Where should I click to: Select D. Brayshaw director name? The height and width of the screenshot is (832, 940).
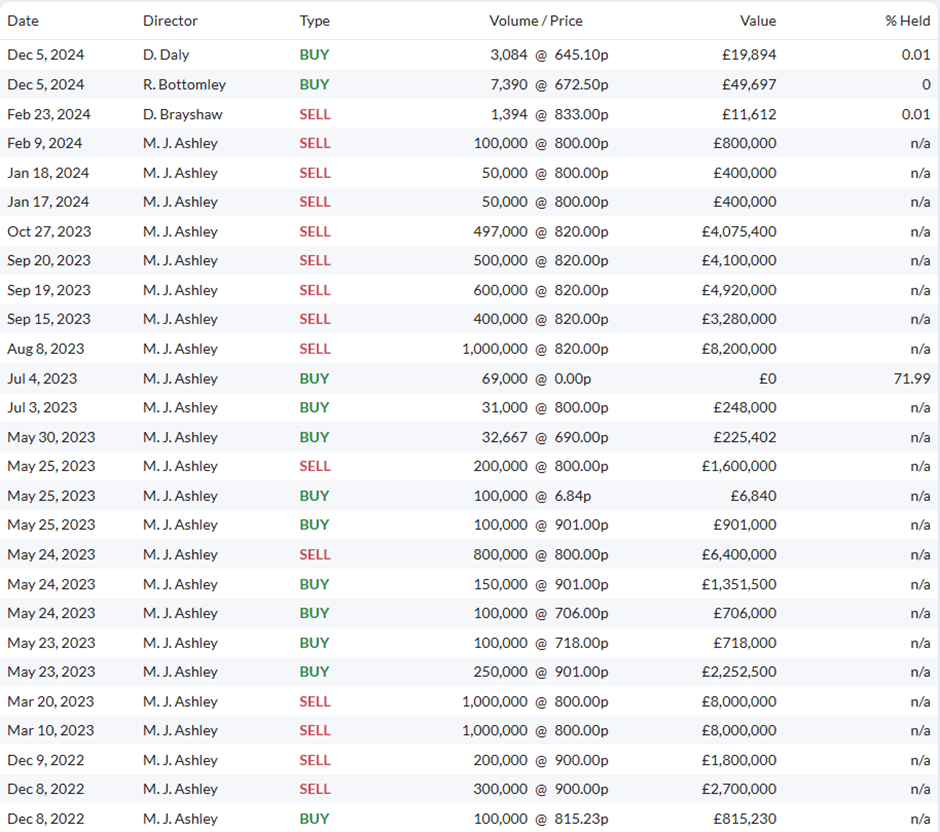pyautogui.click(x=182, y=114)
